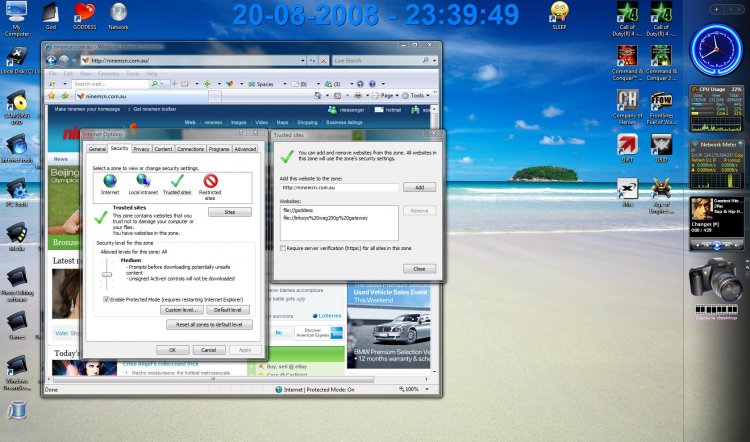750x442 pixels.
Task: Click the security level slider
Action: pos(105,273)
